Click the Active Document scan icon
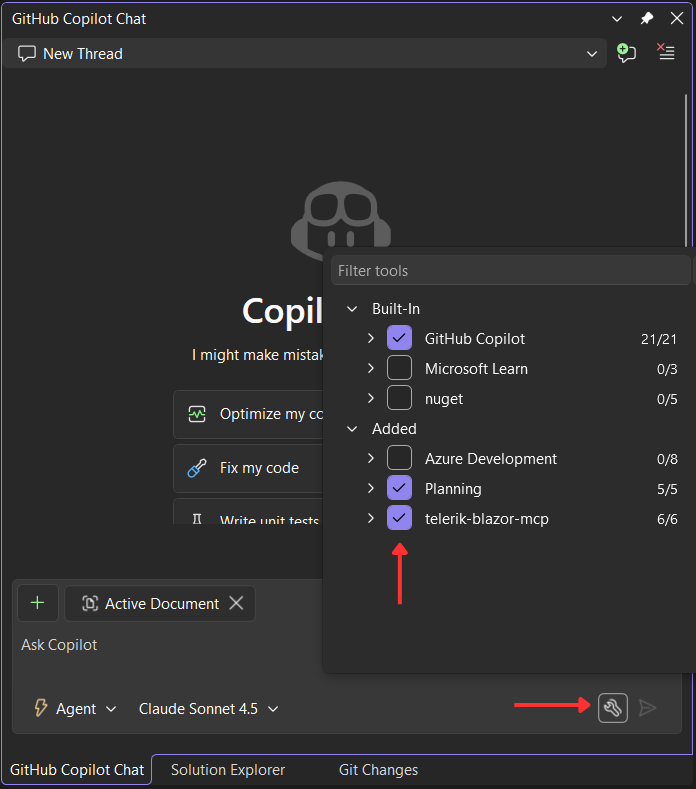 click(x=90, y=603)
